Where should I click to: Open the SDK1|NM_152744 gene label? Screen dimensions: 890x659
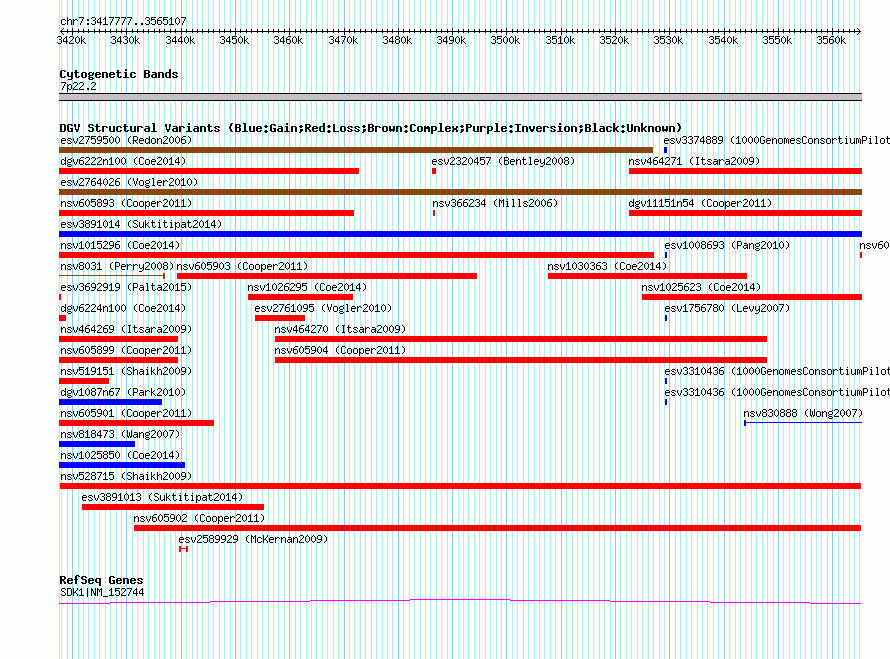(102, 593)
